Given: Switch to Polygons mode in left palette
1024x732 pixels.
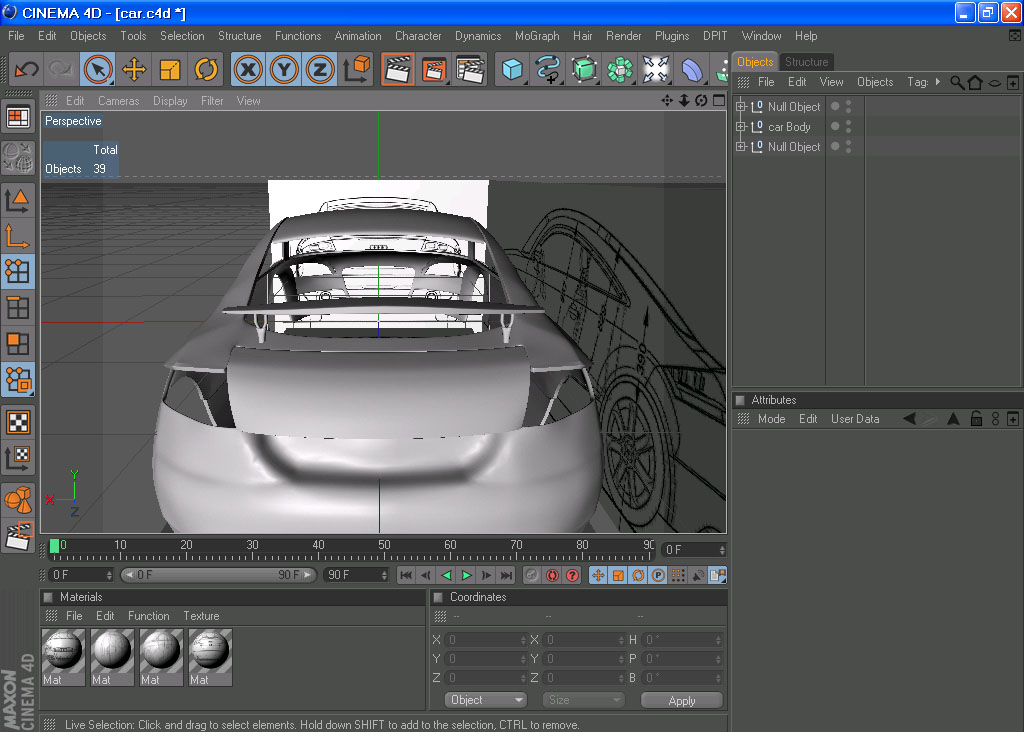Looking at the screenshot, I should (x=18, y=344).
